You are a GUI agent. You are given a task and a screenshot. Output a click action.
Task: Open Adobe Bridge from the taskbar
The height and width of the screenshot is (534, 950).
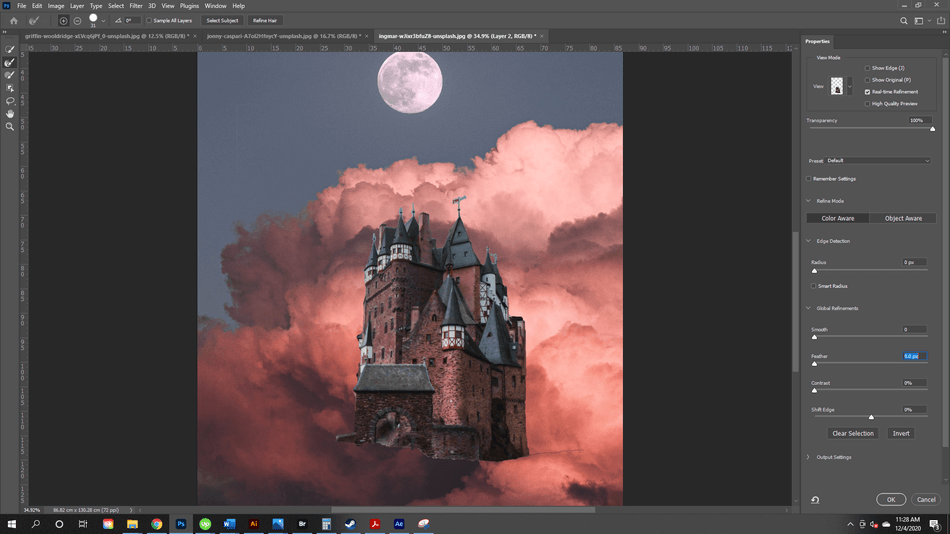coord(302,524)
